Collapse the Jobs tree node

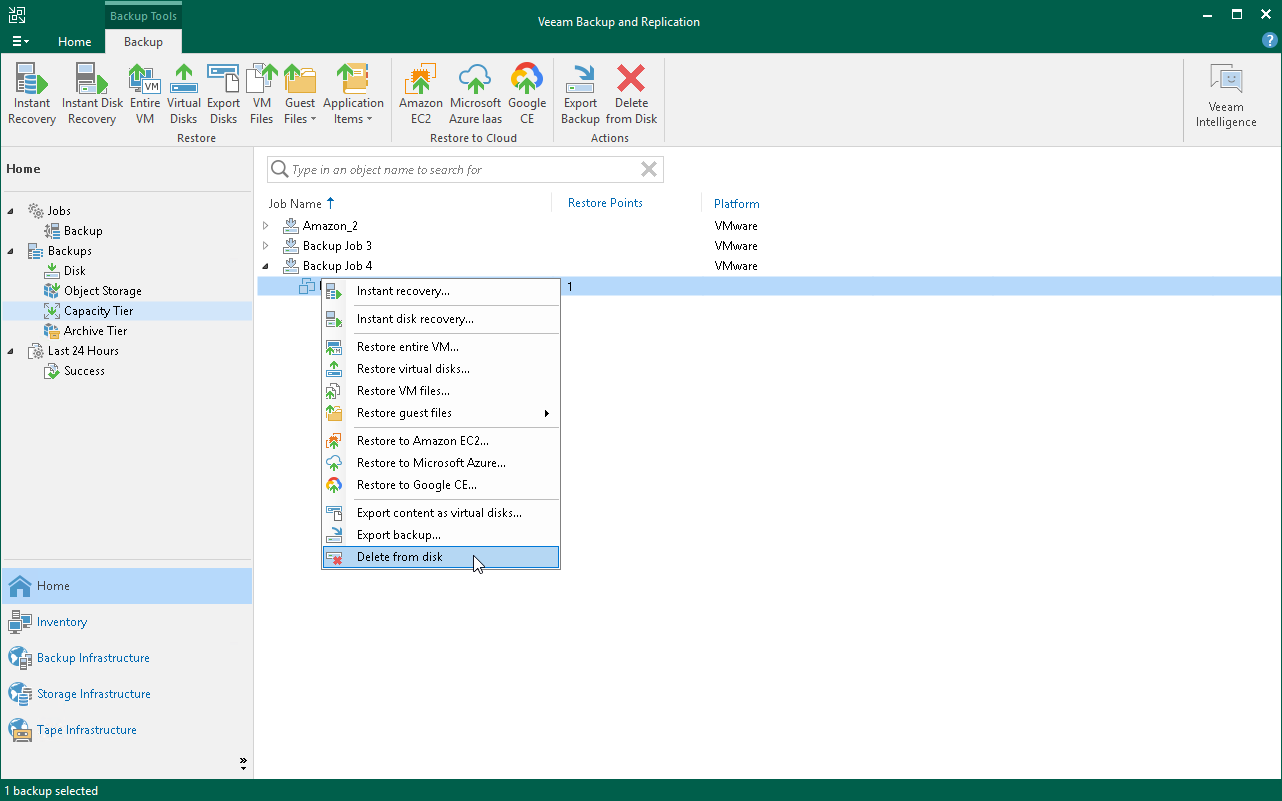click(10, 210)
